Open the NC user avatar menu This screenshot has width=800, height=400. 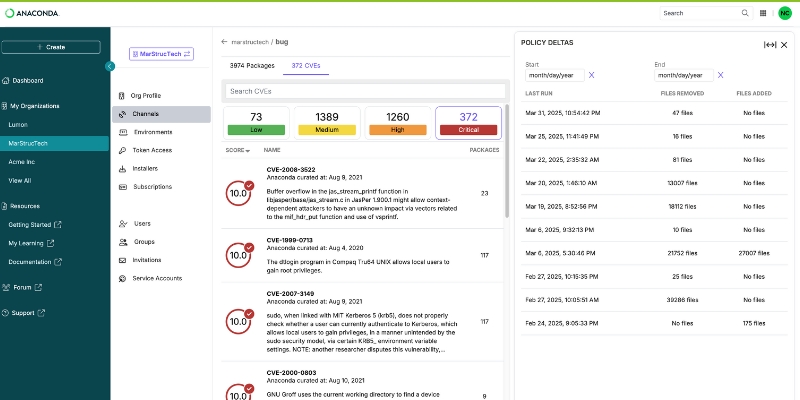tap(785, 13)
